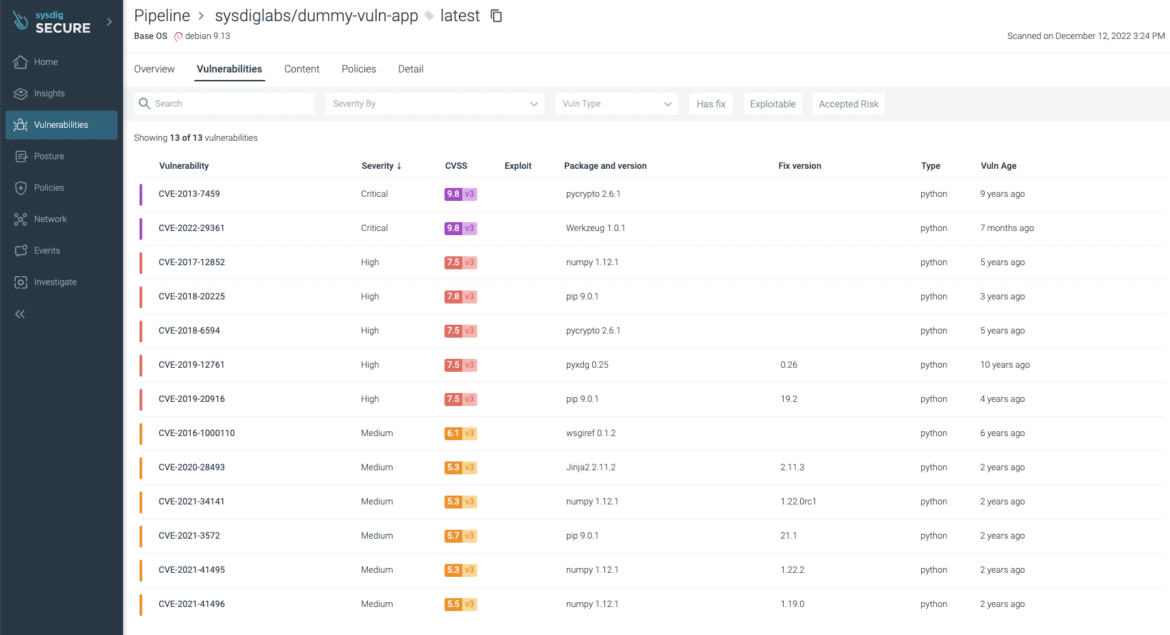Open CVE-2013-7459 vulnerability row
Screen dimensions: 1170x635
651,194
